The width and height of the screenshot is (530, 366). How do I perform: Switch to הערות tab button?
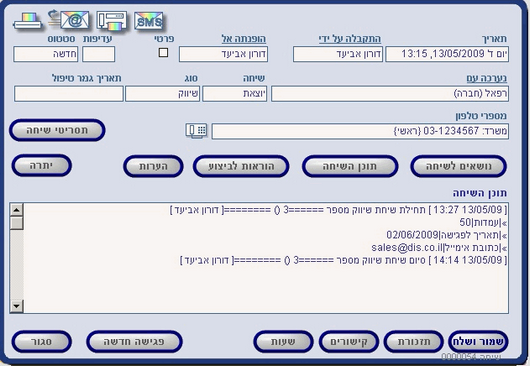153,166
